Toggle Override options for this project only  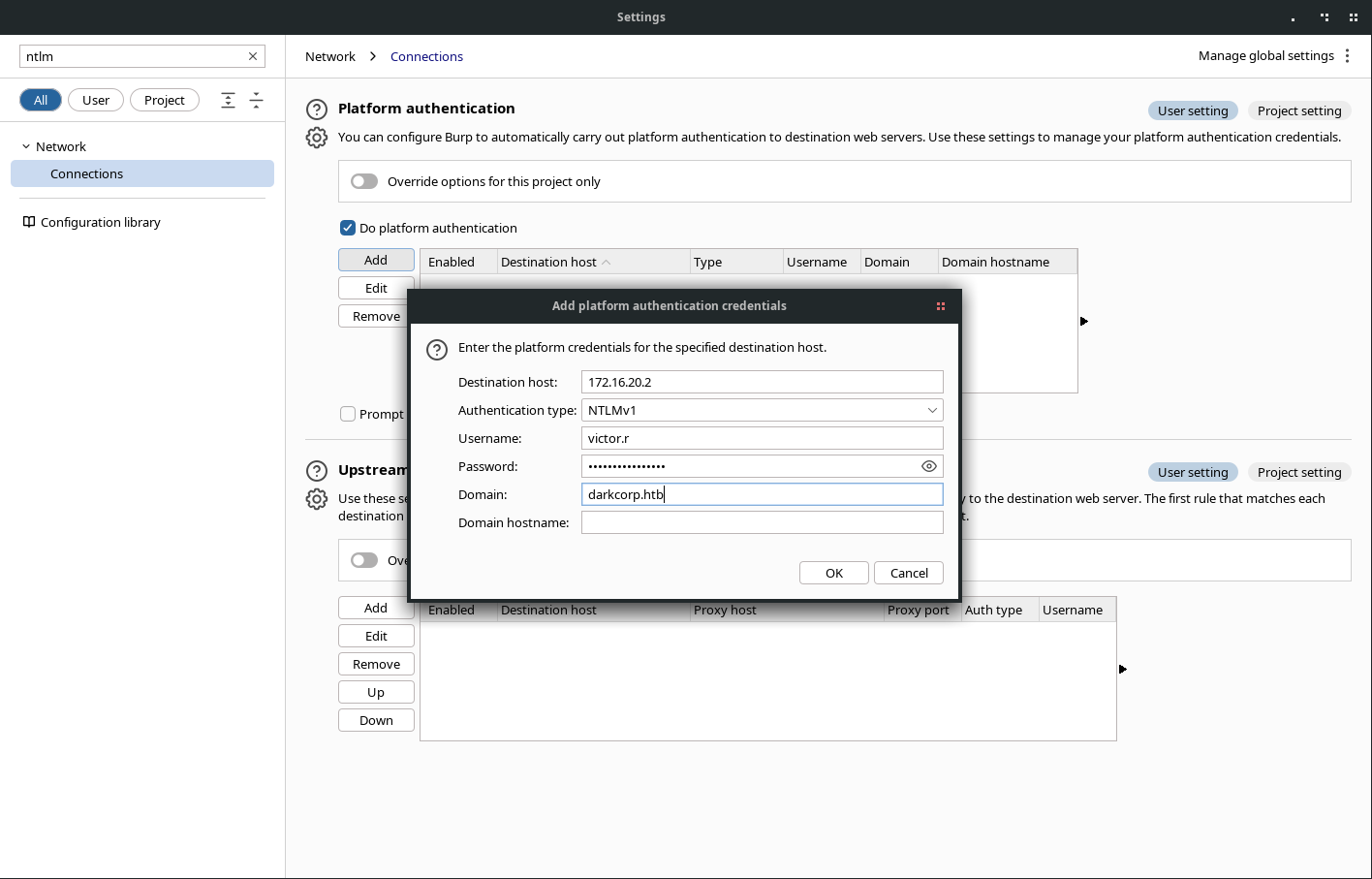click(364, 181)
